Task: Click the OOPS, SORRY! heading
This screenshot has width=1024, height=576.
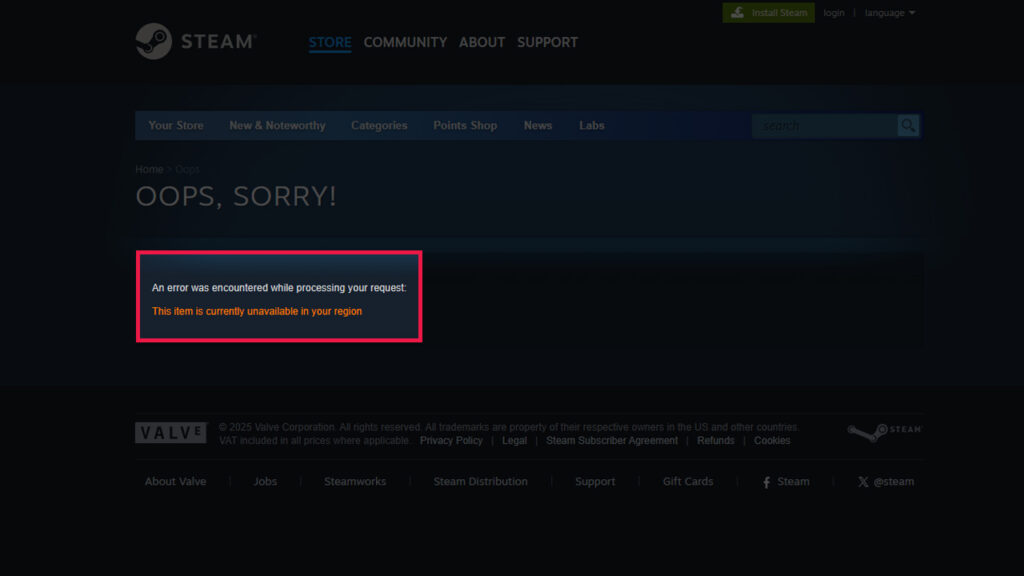Action: tap(236, 196)
